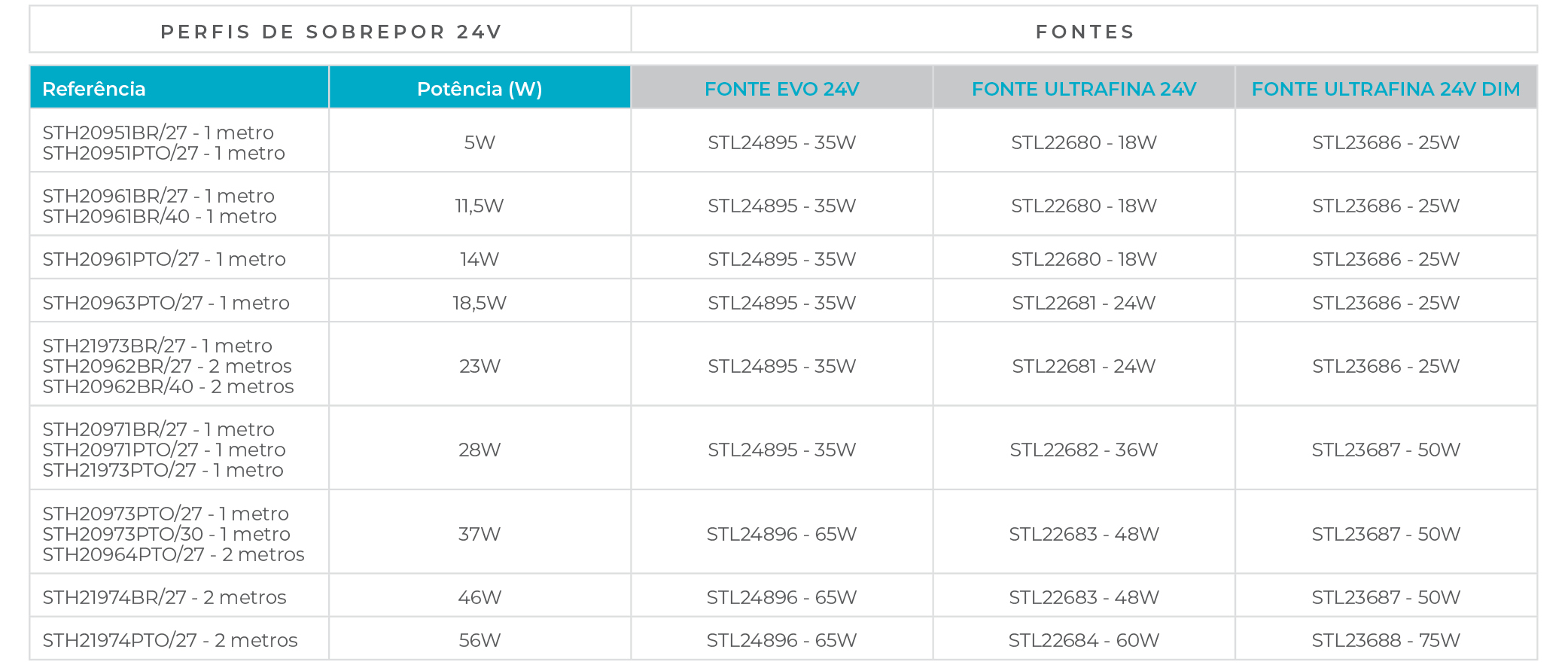The height and width of the screenshot is (665, 1568).
Task: Click the STH20961PTO/27 - 1 metro row
Action: (x=783, y=258)
